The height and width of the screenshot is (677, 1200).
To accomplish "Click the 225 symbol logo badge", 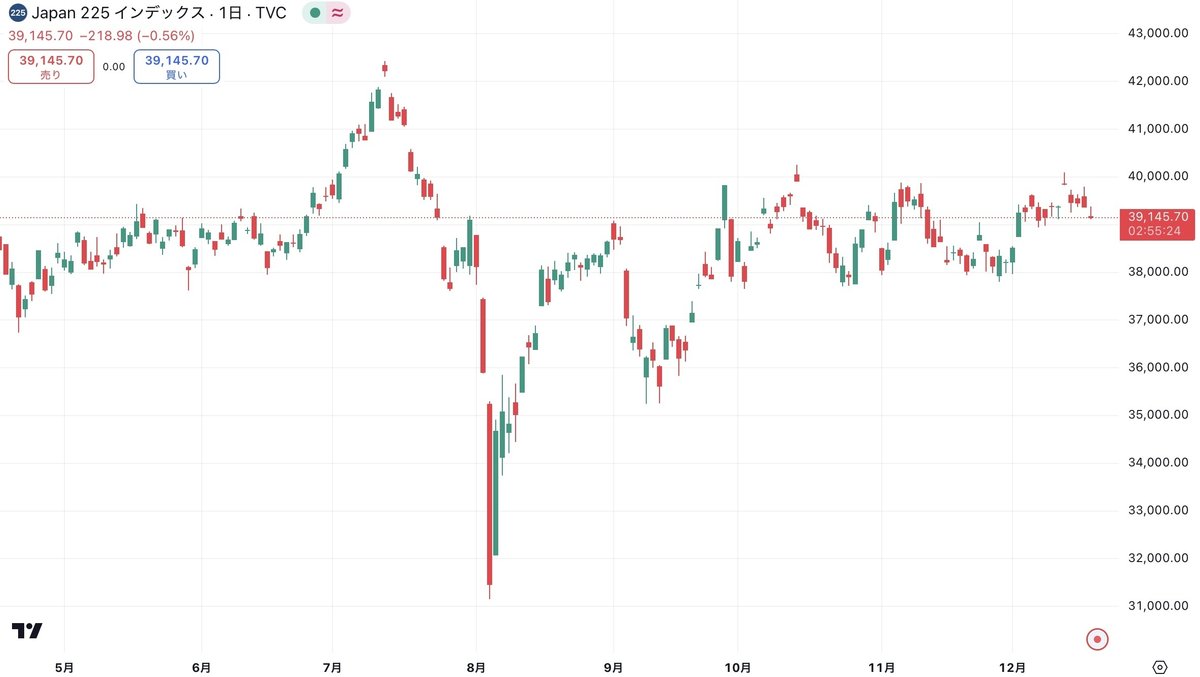I will [x=17, y=14].
